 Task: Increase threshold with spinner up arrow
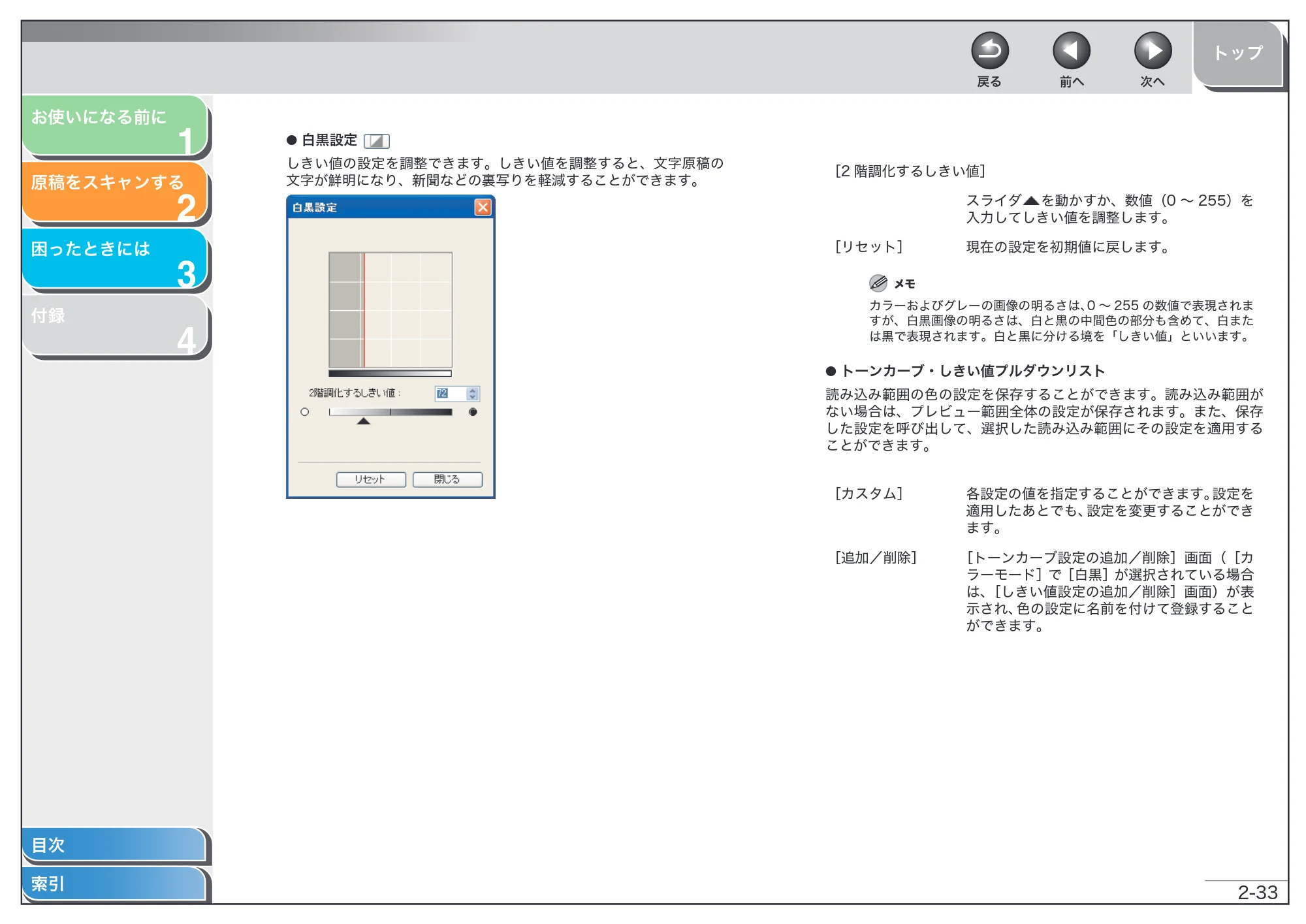(x=473, y=390)
